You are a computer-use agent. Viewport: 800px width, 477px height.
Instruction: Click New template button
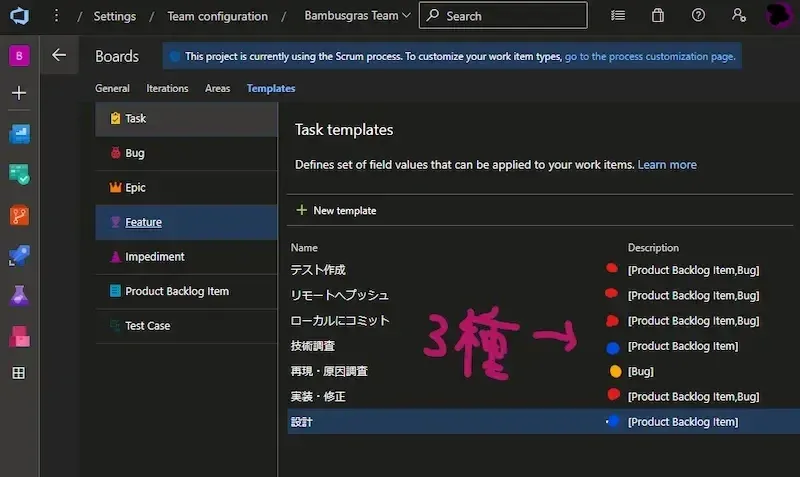(x=336, y=210)
